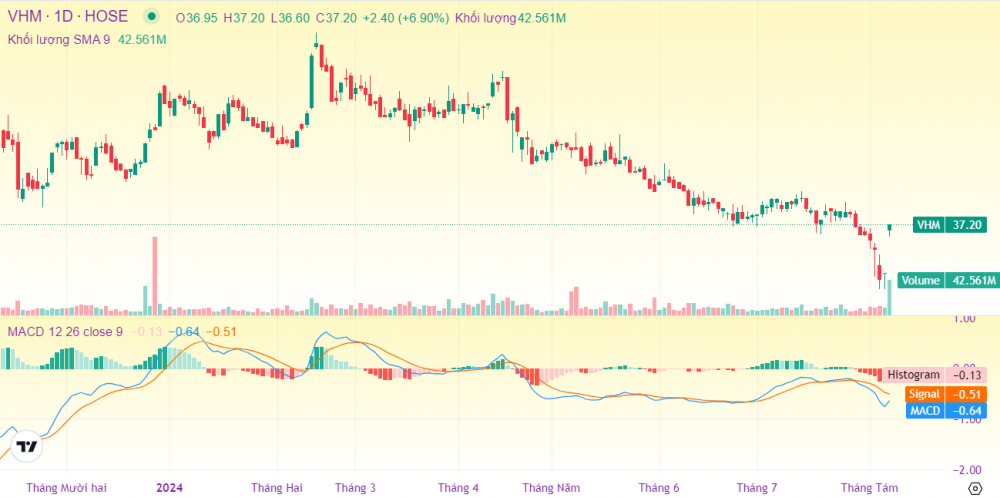This screenshot has height=498, width=1000.
Task: Click the −0.13 histogram value in MACD legend
Action: click(147, 332)
